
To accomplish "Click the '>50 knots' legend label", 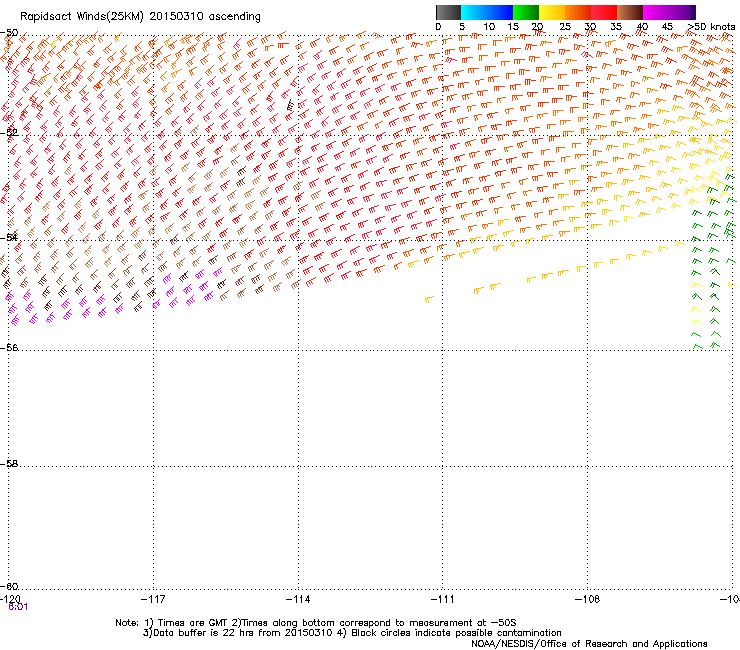I will (x=711, y=27).
